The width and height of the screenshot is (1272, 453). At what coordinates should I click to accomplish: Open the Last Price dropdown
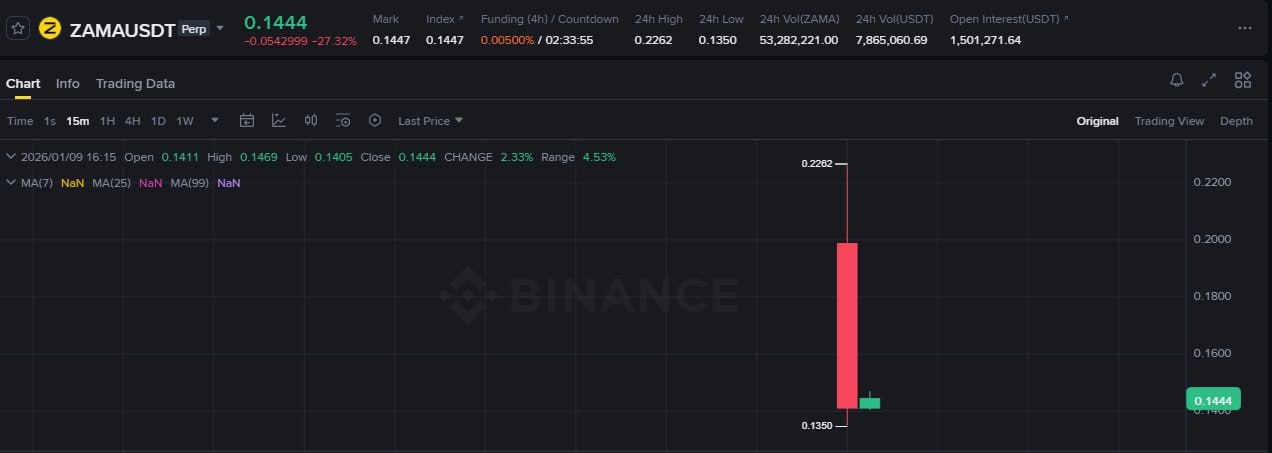pos(430,121)
